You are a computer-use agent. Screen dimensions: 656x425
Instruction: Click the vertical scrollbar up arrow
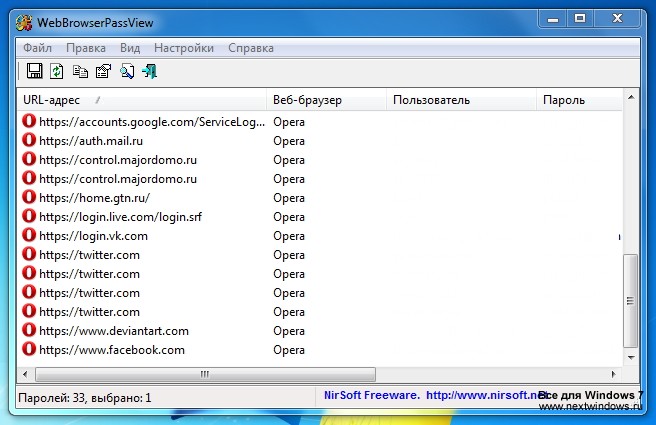point(630,97)
